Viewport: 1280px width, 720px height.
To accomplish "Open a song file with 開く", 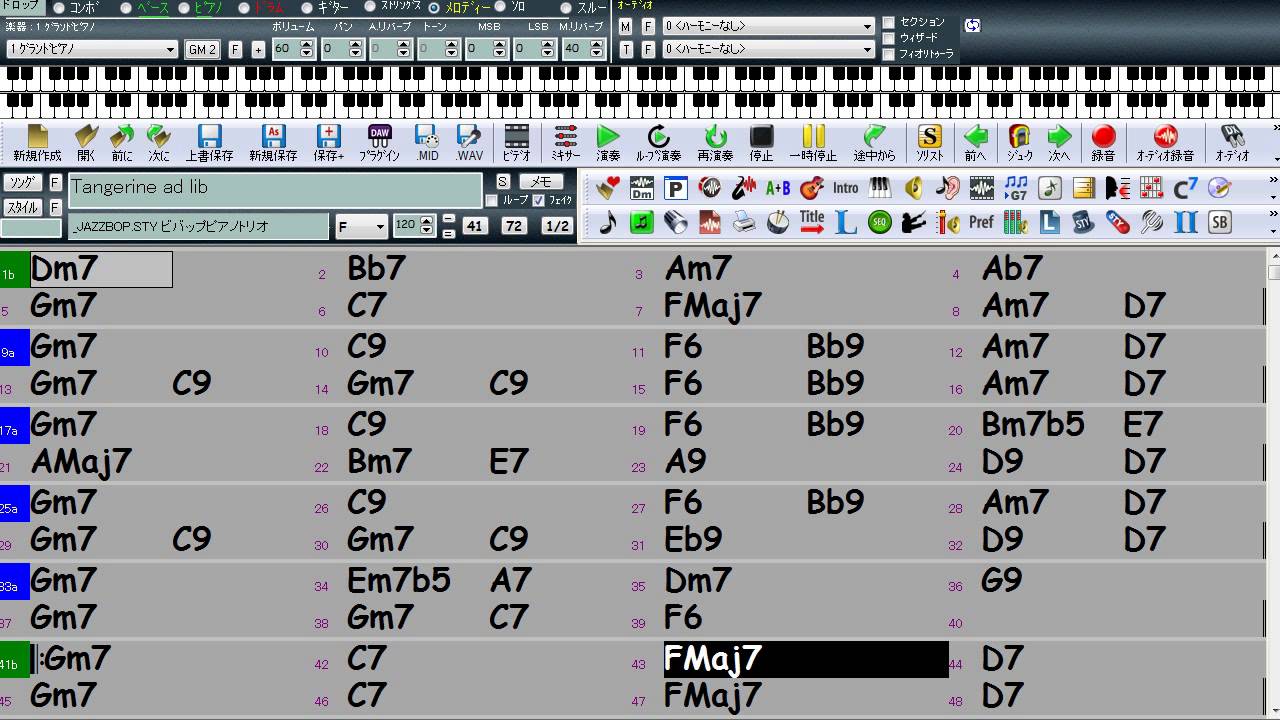I will pos(86,143).
